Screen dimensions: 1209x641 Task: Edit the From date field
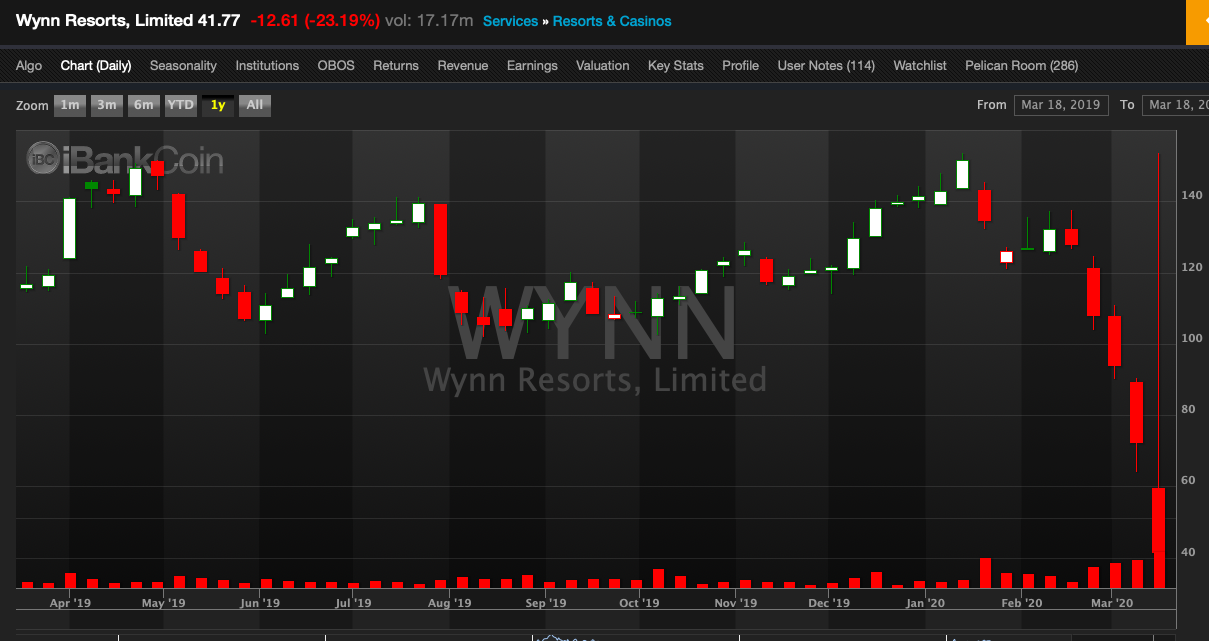click(1061, 105)
